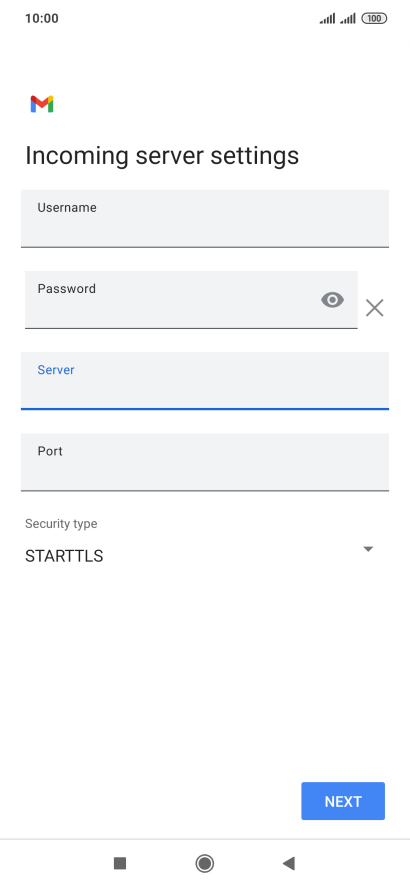Tap the Incoming server settings heading
Image resolution: width=410 pixels, height=888 pixels.
tap(162, 156)
